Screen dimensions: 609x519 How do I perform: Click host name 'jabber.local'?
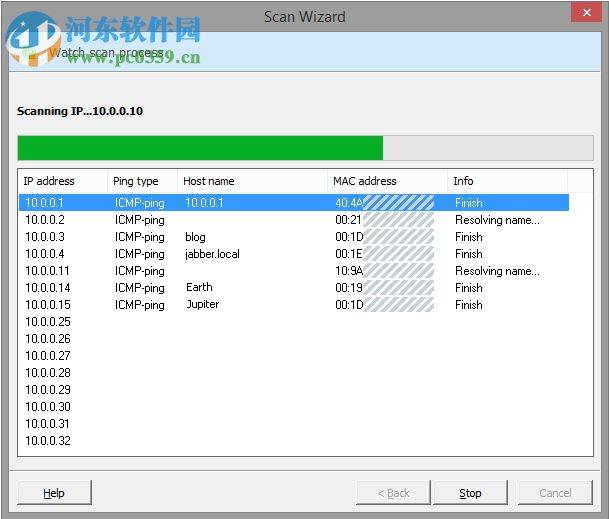(212, 254)
